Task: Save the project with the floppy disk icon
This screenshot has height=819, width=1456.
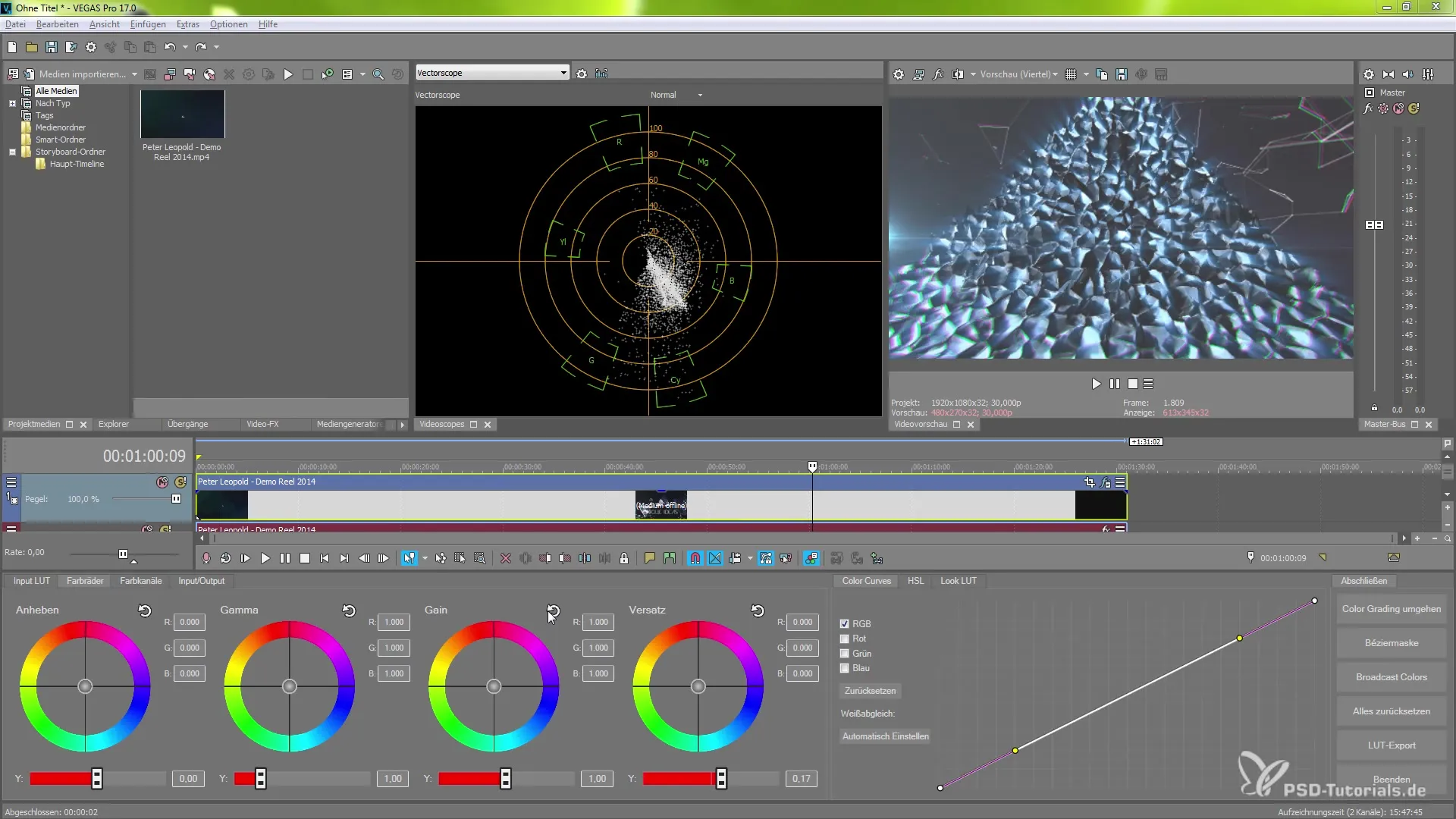Action: pos(52,47)
